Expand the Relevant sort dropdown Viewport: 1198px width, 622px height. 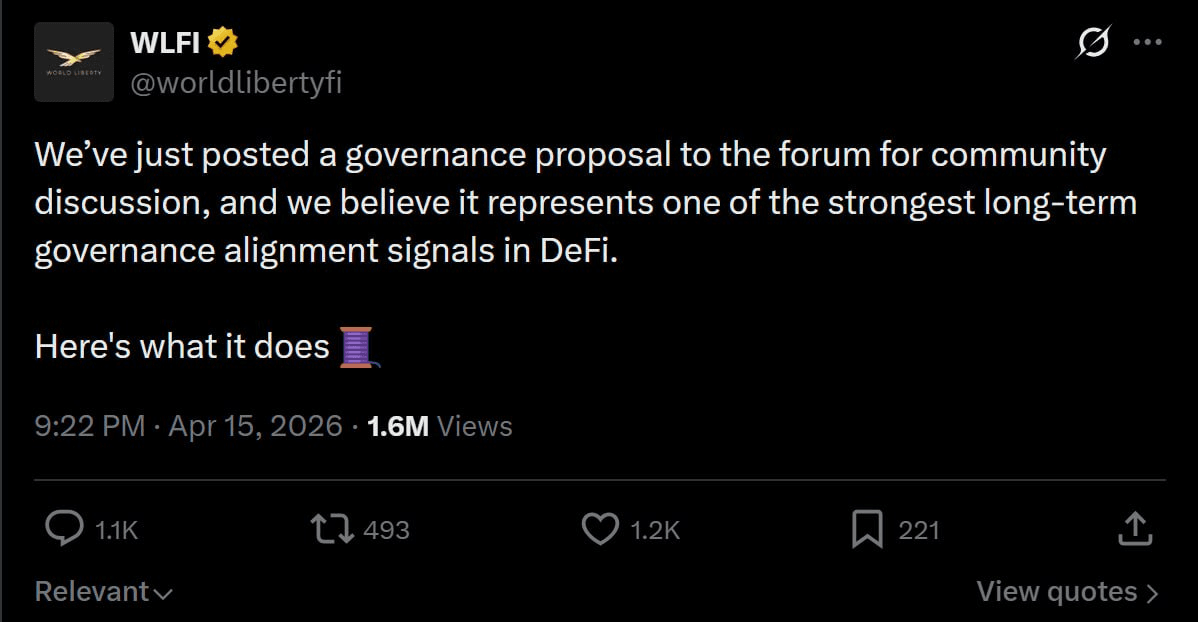point(104,592)
